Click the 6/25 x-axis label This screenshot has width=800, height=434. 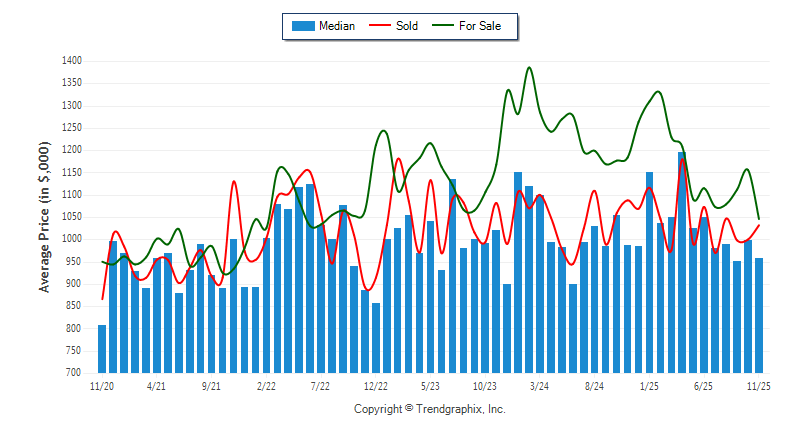tap(704, 385)
